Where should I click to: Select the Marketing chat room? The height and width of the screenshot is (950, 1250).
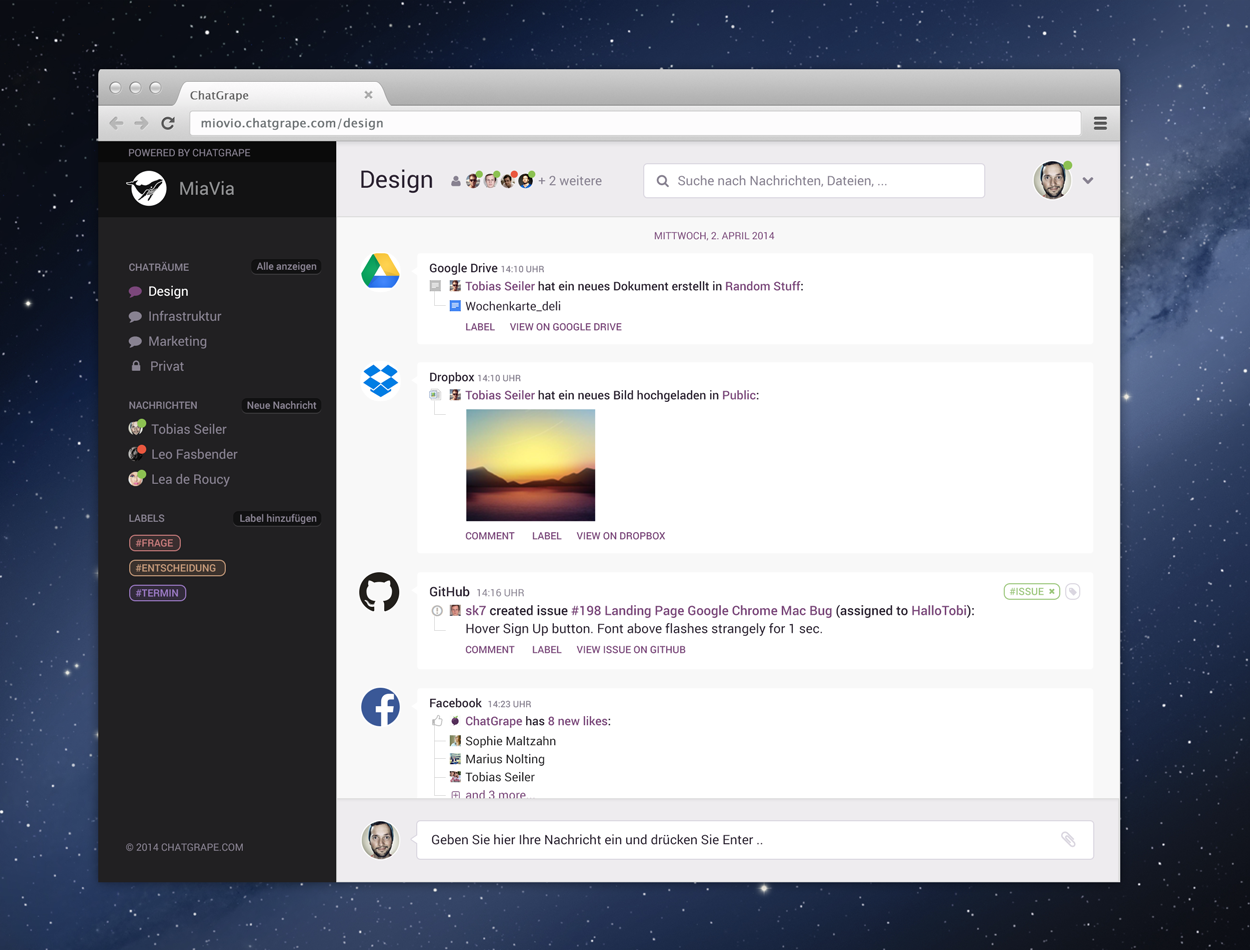[x=177, y=341]
